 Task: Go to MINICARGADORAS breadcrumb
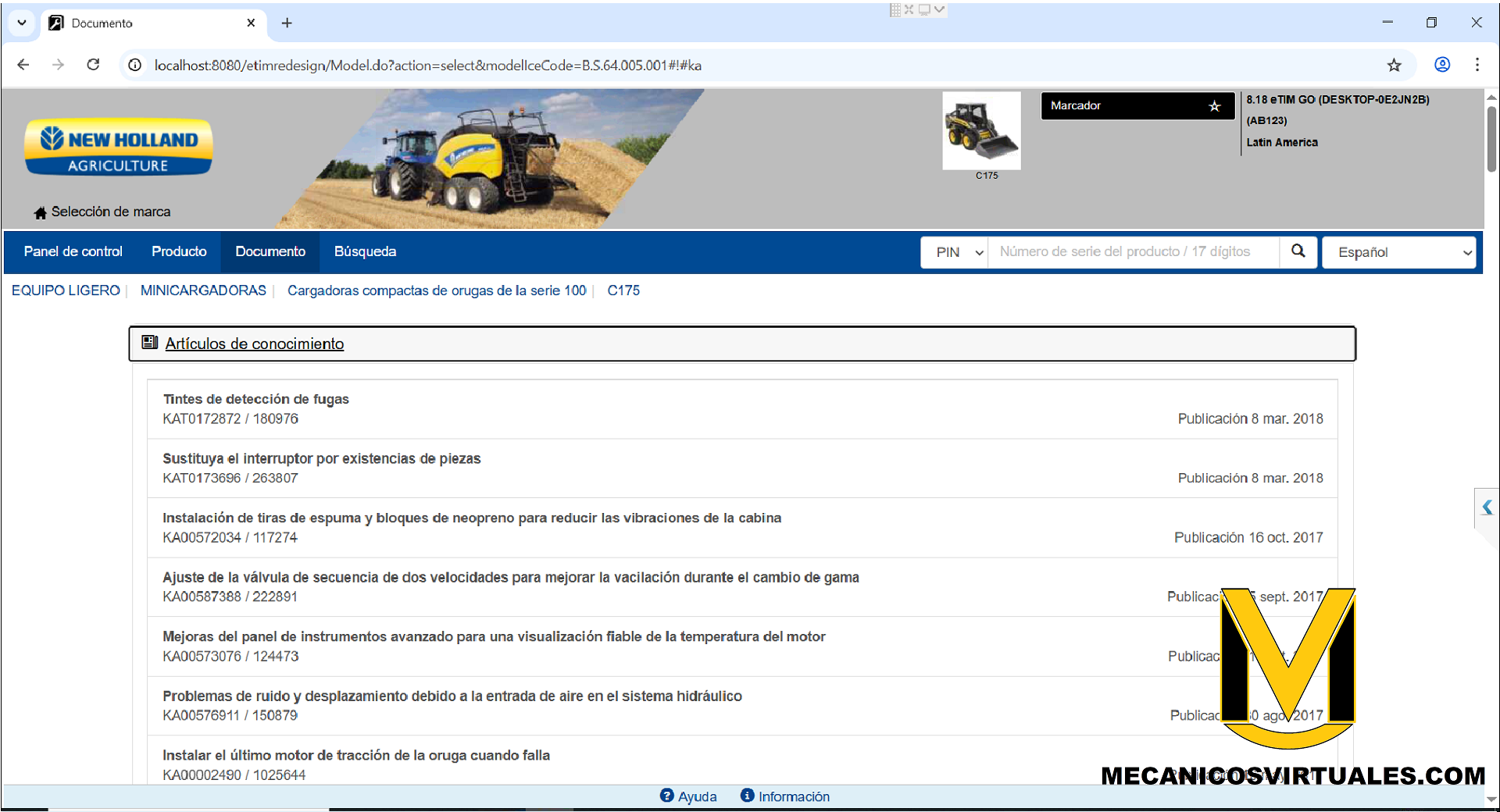coord(203,290)
